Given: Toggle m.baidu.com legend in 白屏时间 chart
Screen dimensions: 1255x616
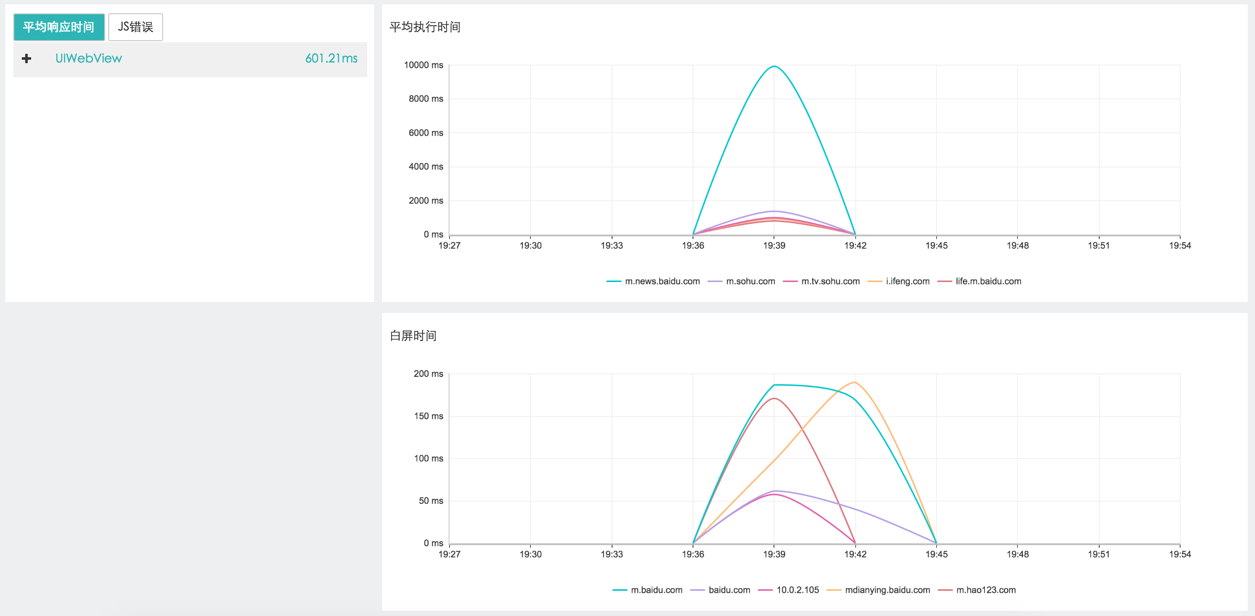Looking at the screenshot, I should [647, 590].
